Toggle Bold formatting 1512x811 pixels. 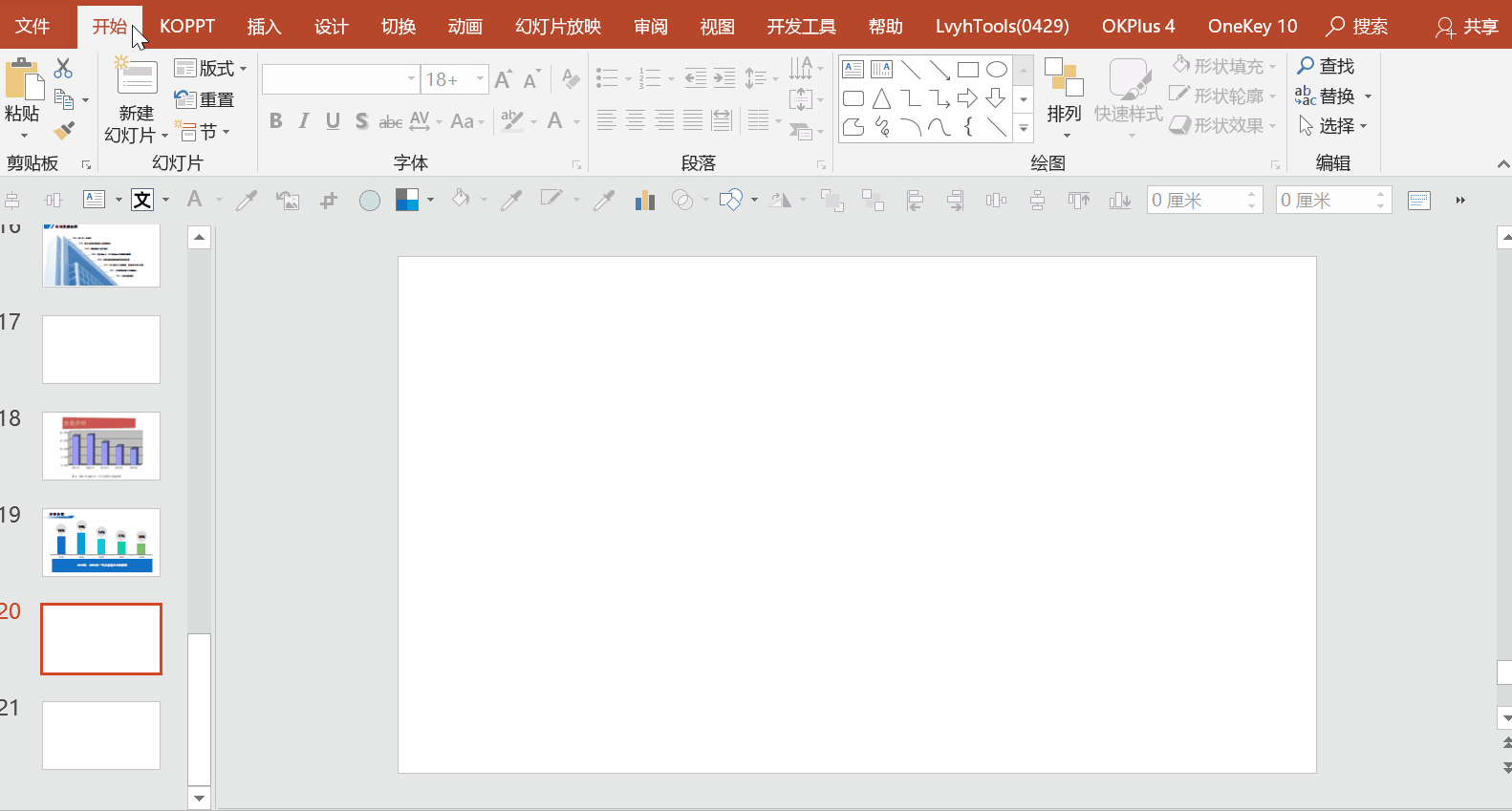click(x=276, y=121)
